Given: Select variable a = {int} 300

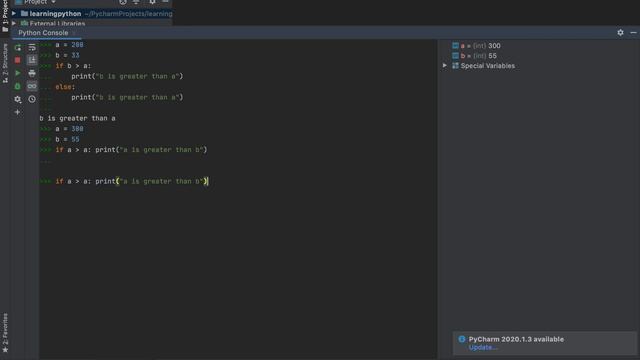Looking at the screenshot, I should coord(481,46).
